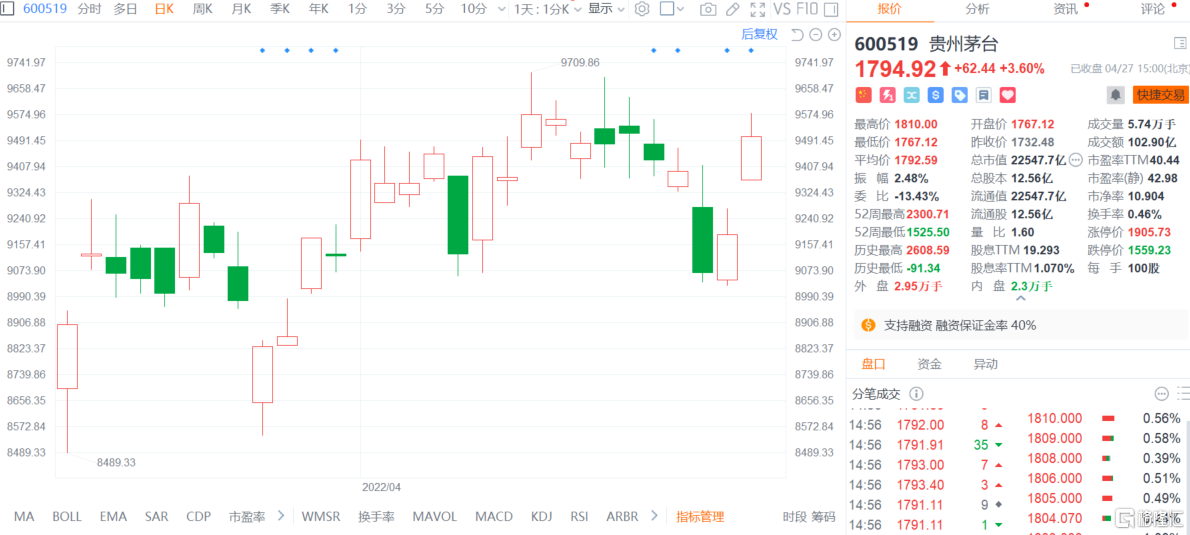Viewport: 1190px width, 535px height.
Task: Open the chart settings gear
Action: click(x=642, y=9)
